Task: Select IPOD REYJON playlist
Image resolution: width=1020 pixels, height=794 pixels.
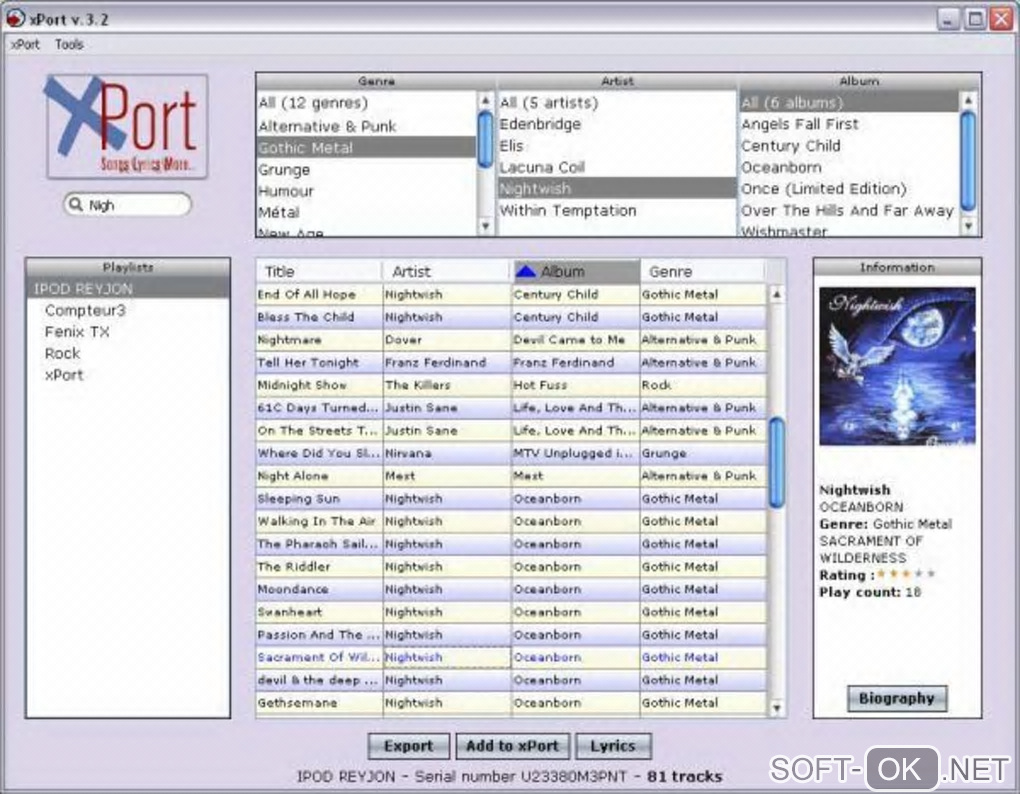Action: (x=128, y=289)
